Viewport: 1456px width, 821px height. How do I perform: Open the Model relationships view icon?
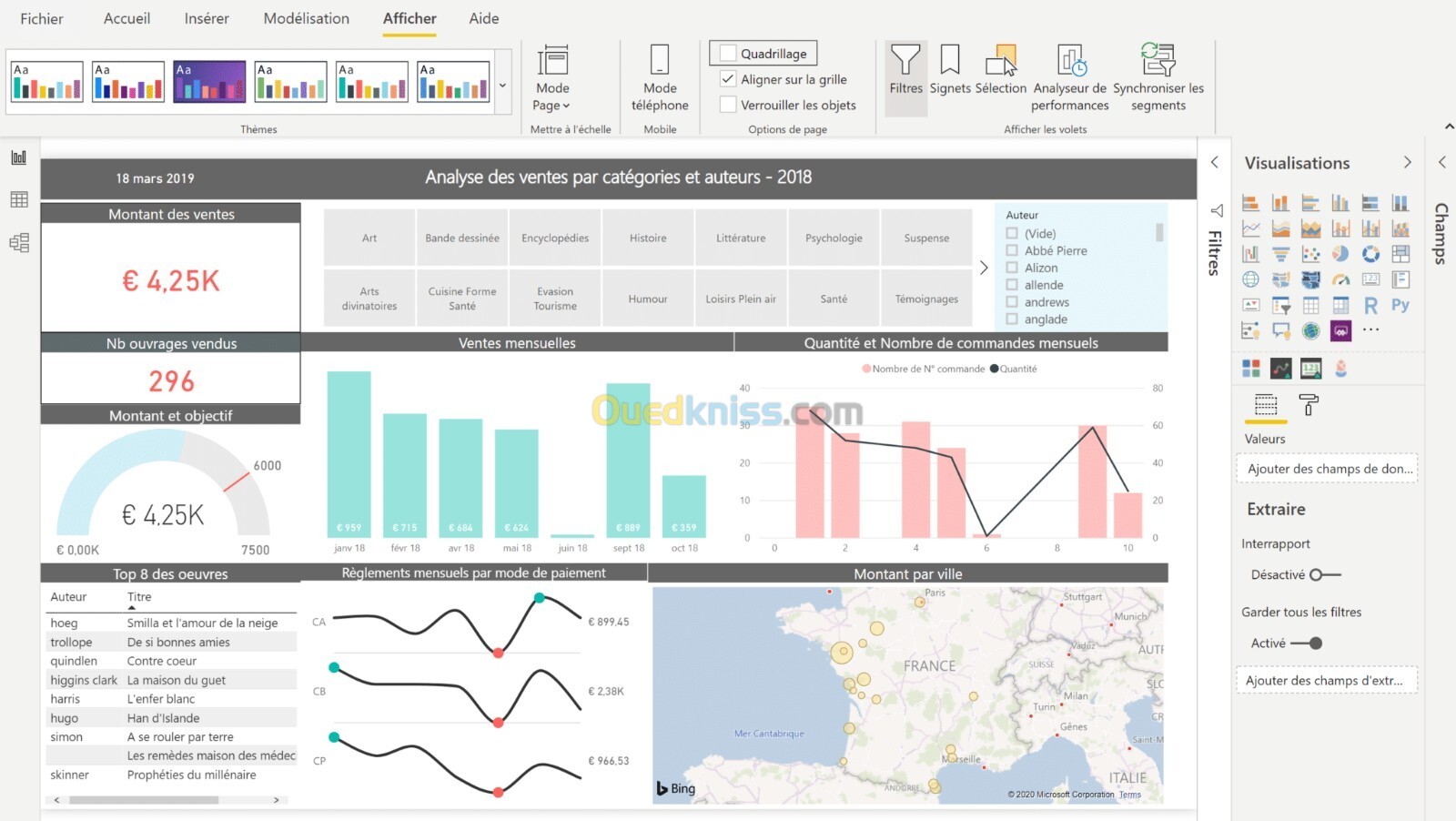pyautogui.click(x=19, y=243)
